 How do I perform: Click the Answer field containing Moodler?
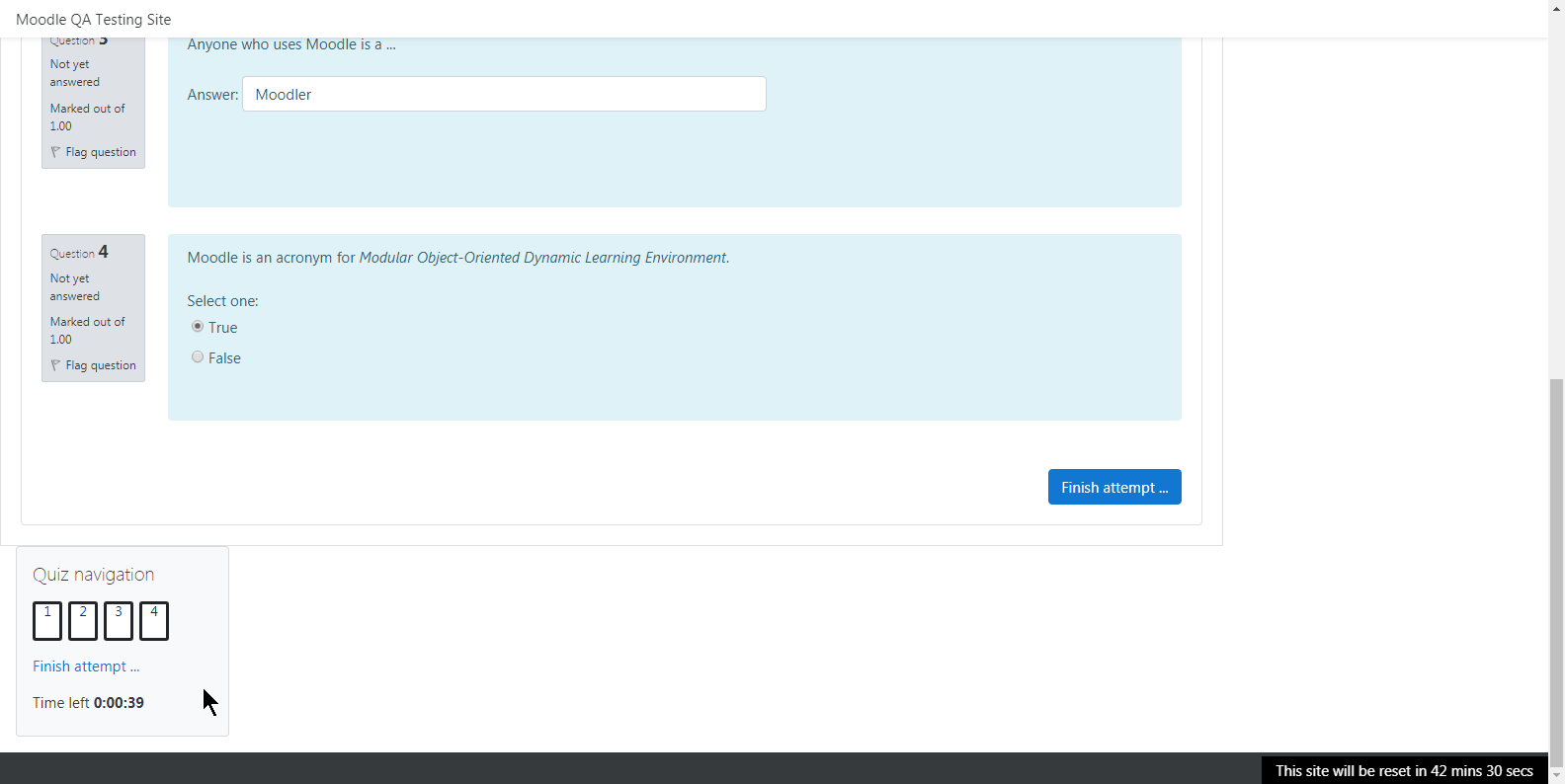[504, 94]
